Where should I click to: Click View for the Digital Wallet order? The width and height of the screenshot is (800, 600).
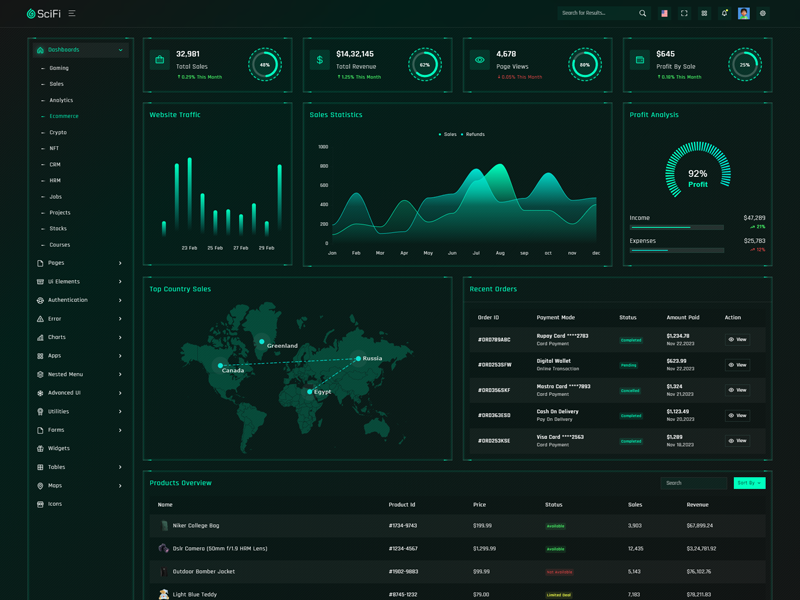pyautogui.click(x=737, y=365)
